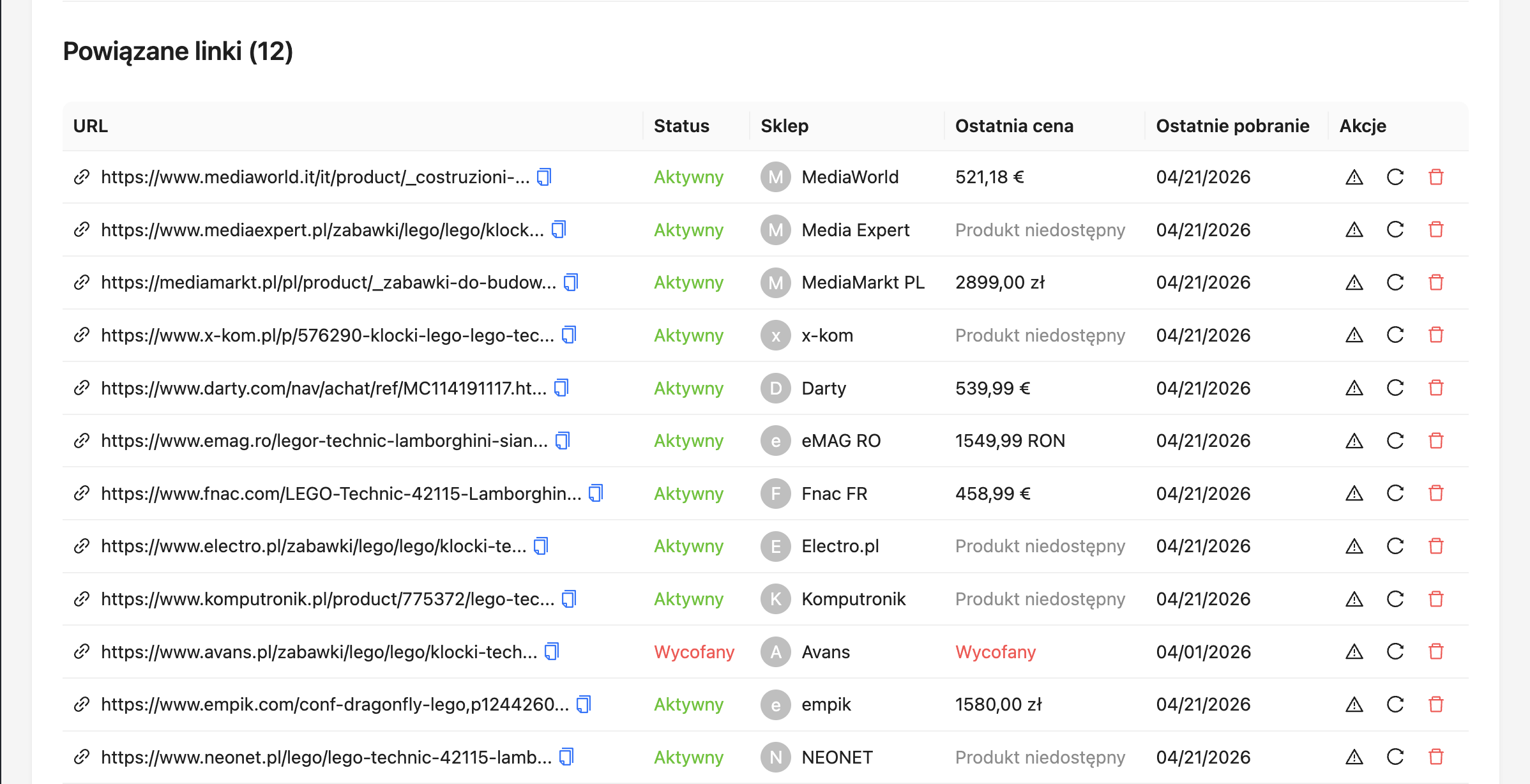The image size is (1530, 784).
Task: Report problem for Electro.pl link
Action: click(1354, 546)
